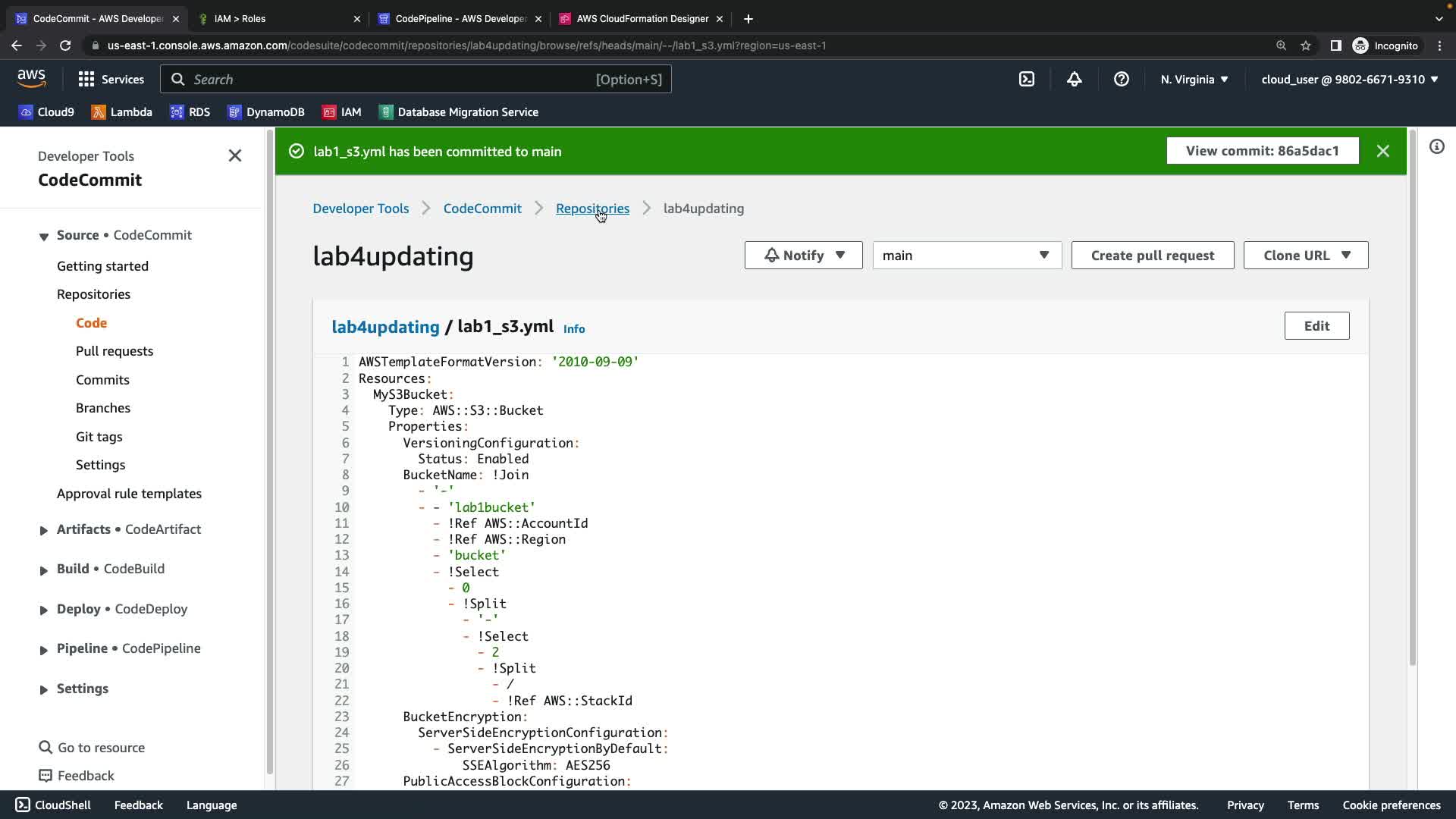Open the Cloud9 bookmark shortcut

point(46,112)
